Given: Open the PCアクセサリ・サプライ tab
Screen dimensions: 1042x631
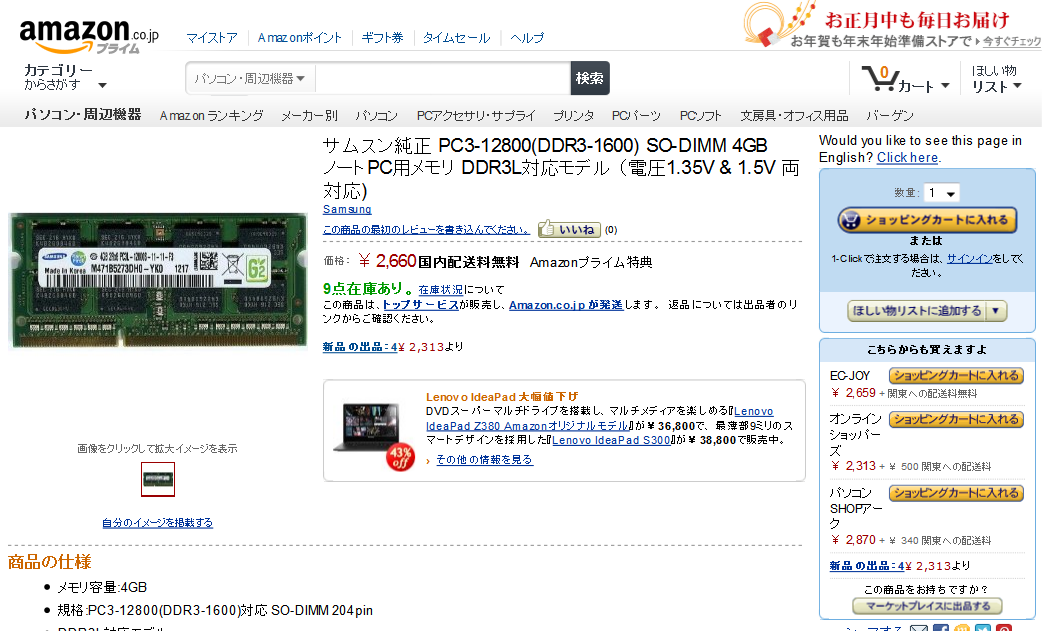Looking at the screenshot, I should [x=476, y=116].
